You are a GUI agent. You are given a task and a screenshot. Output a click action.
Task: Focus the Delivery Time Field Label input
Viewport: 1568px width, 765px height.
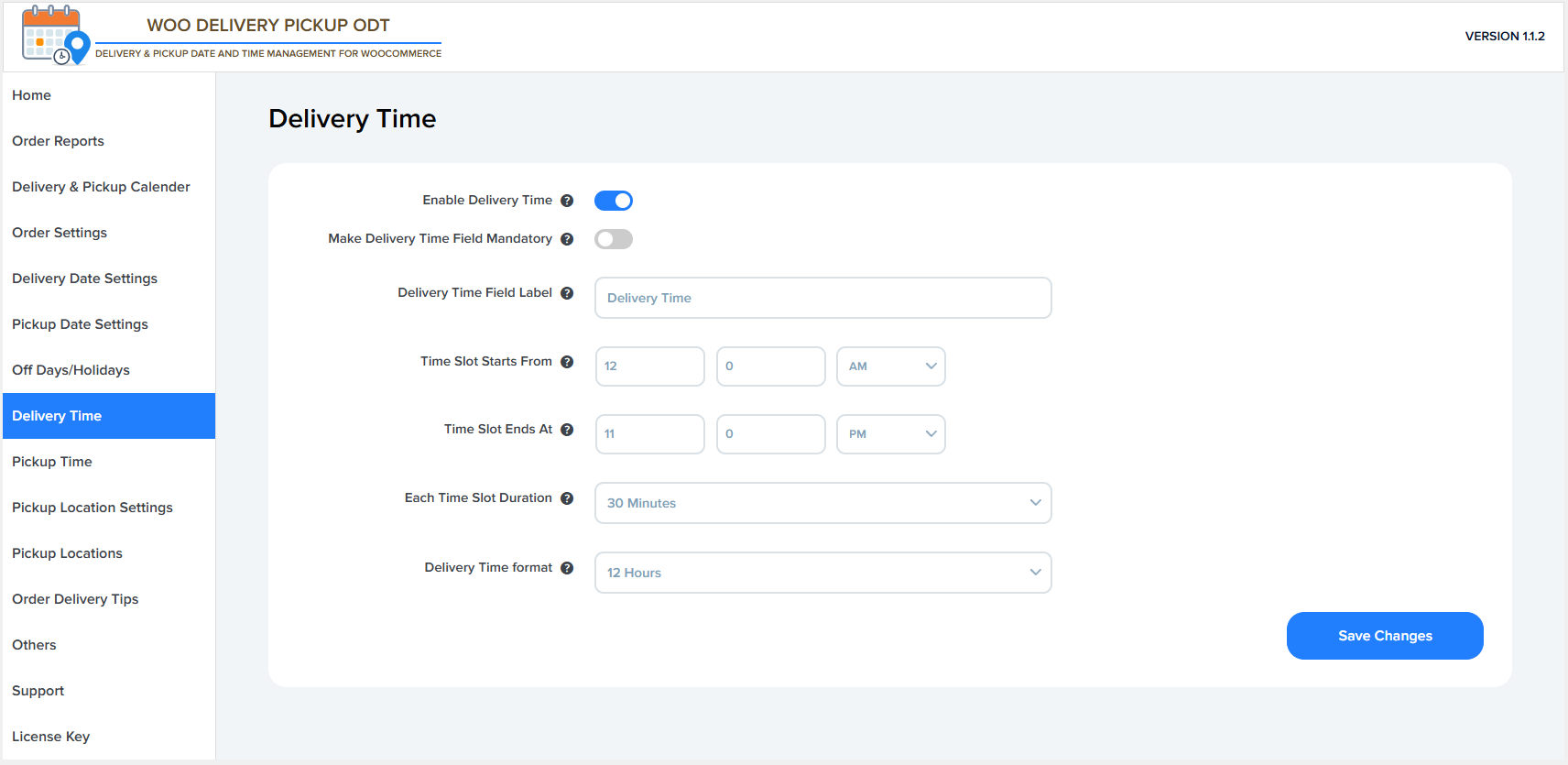coord(822,298)
